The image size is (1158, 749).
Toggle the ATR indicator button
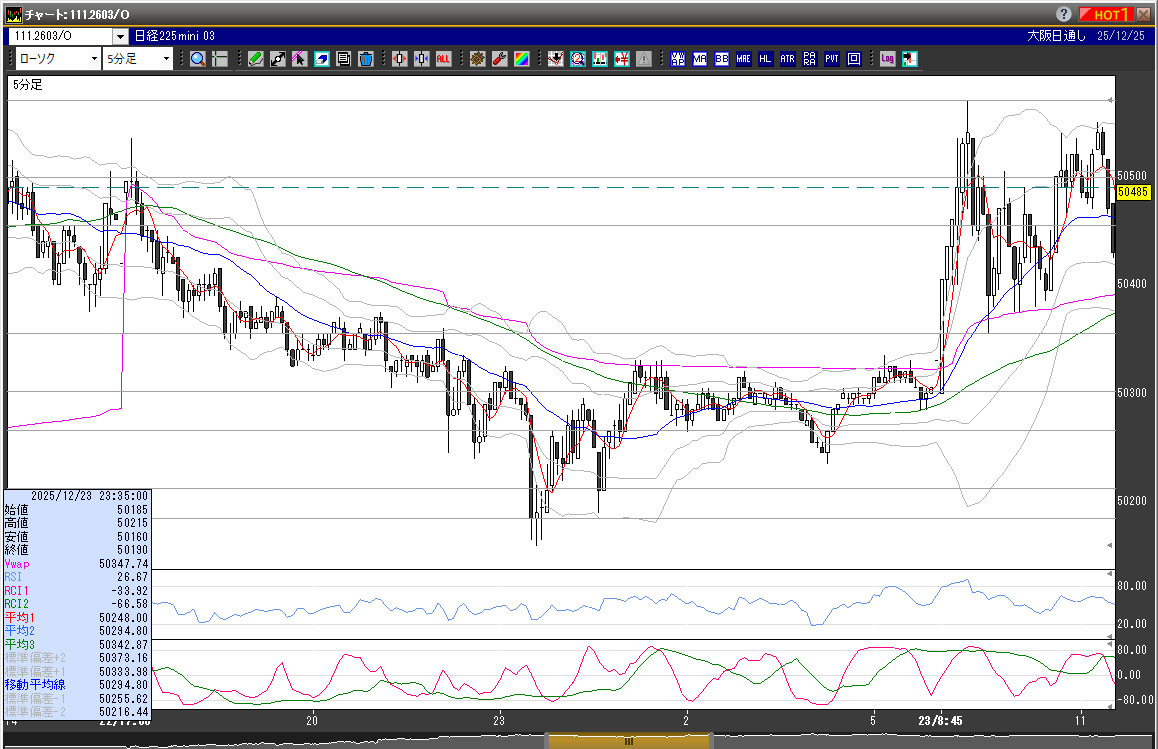(787, 59)
